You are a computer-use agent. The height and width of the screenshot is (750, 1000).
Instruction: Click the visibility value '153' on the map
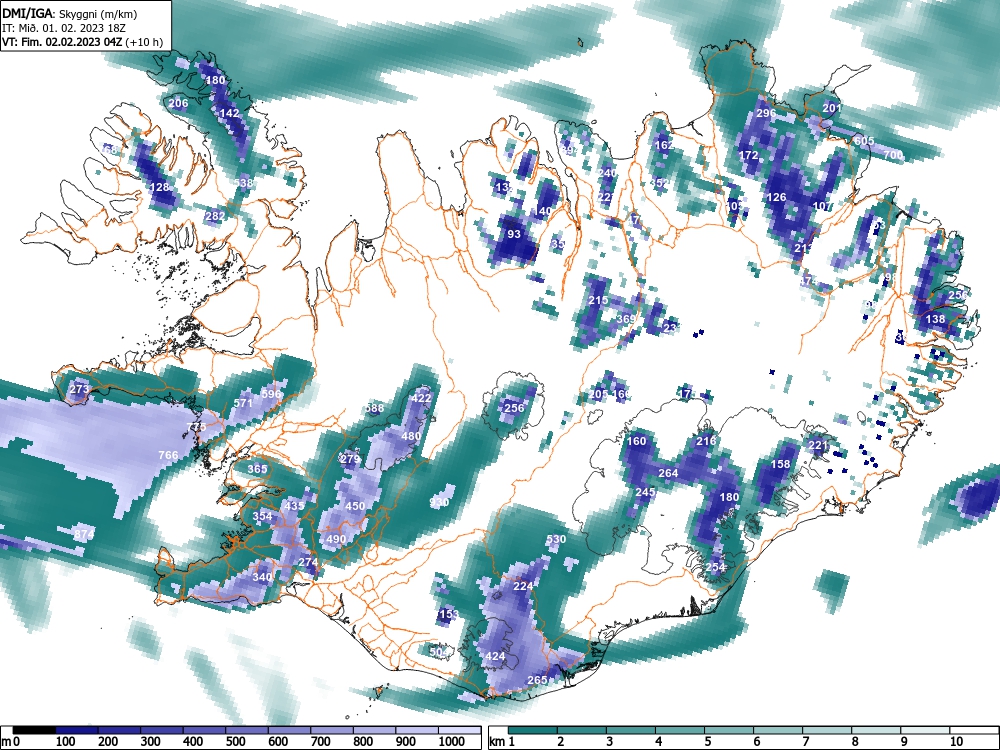pyautogui.click(x=449, y=615)
